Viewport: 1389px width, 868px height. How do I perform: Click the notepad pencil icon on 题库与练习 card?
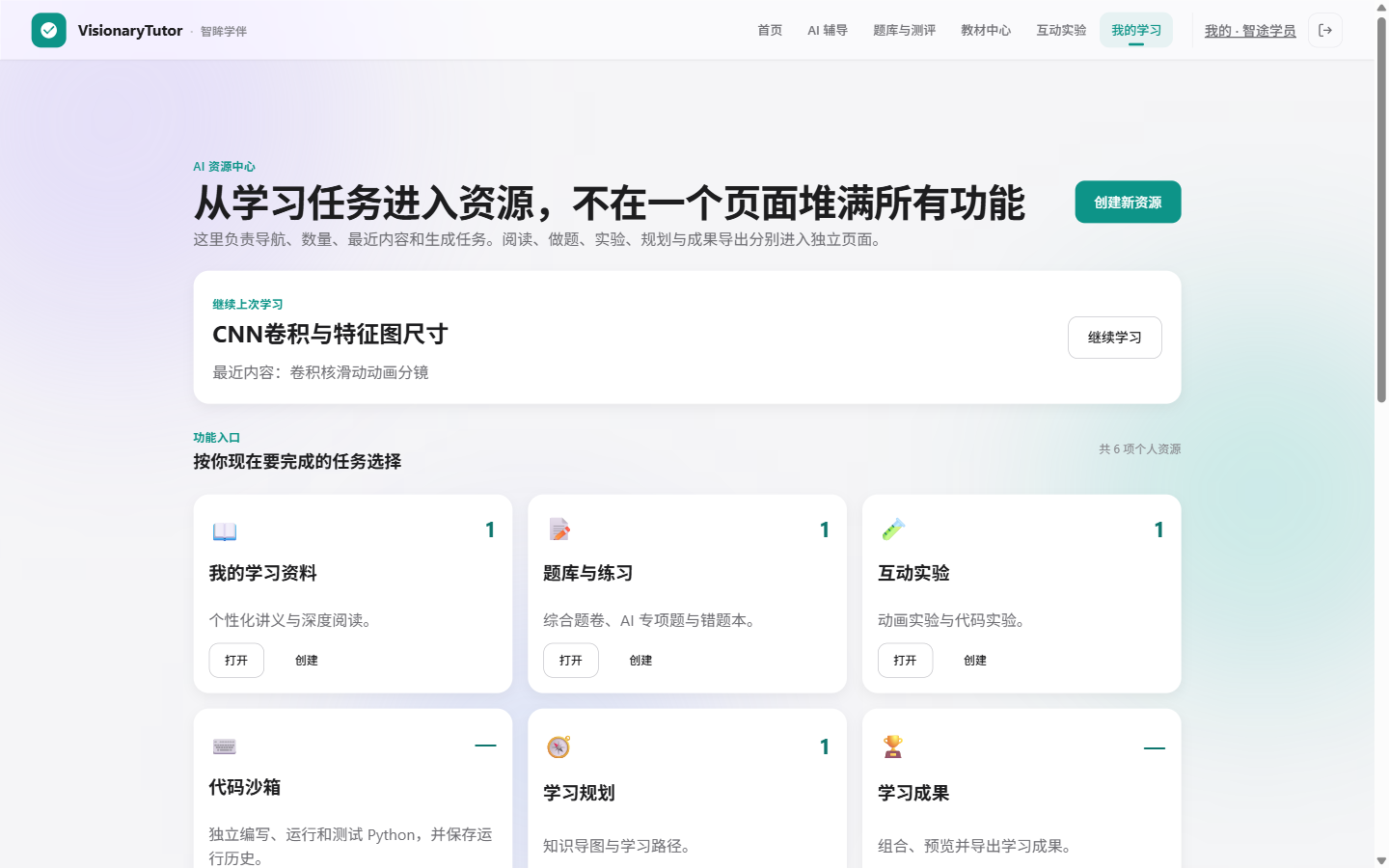click(x=559, y=529)
